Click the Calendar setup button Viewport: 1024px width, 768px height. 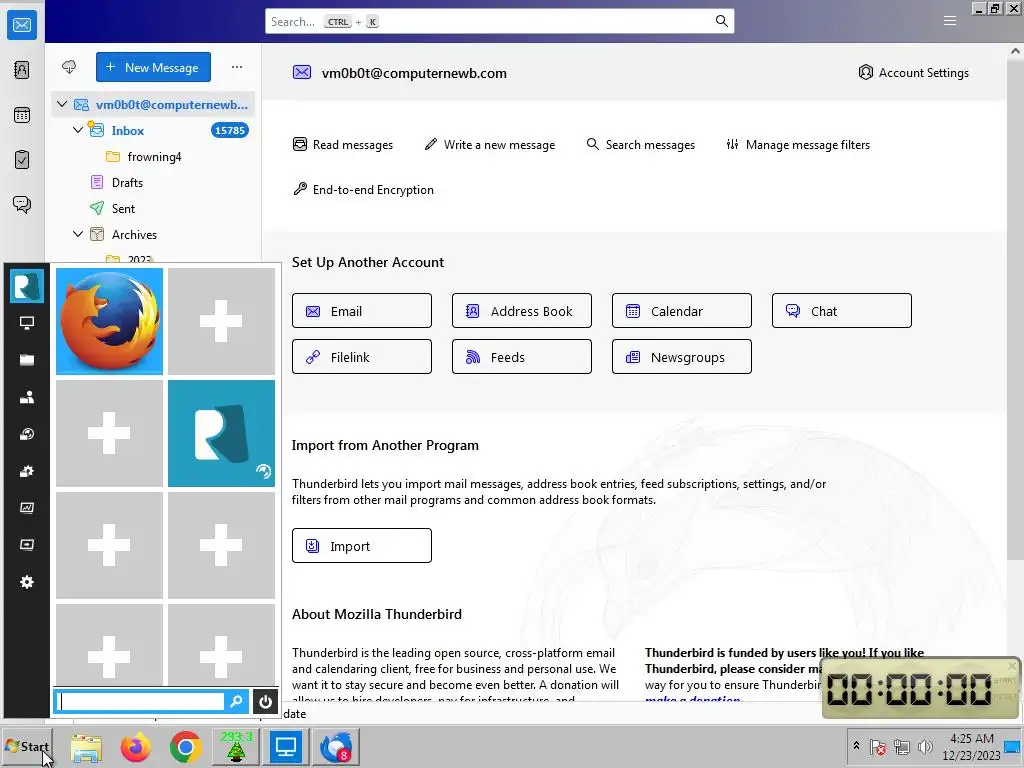682,310
